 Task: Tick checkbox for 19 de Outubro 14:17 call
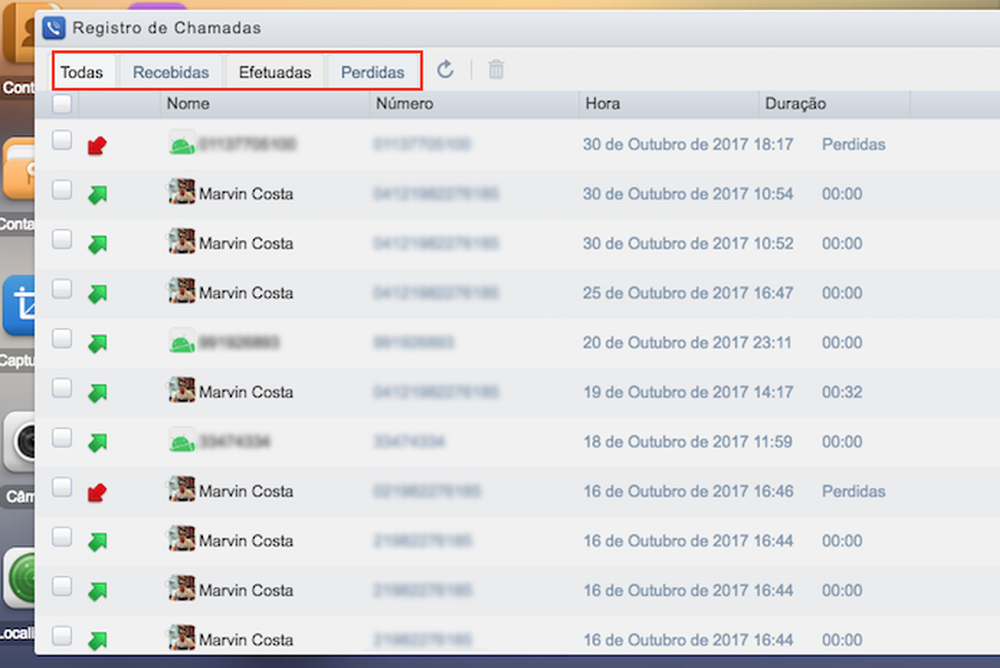(x=62, y=388)
